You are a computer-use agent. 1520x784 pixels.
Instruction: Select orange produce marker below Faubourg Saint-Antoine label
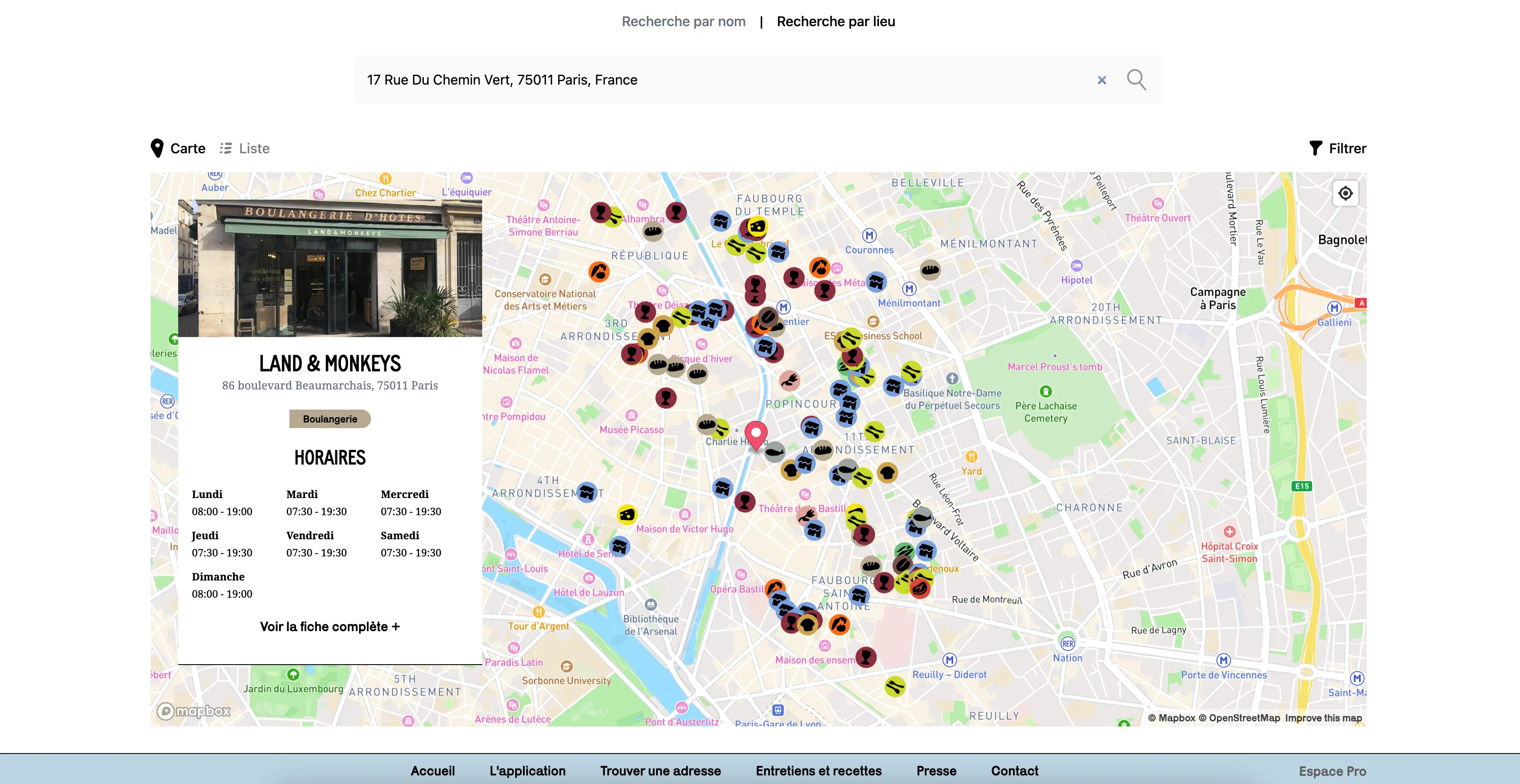(x=839, y=625)
